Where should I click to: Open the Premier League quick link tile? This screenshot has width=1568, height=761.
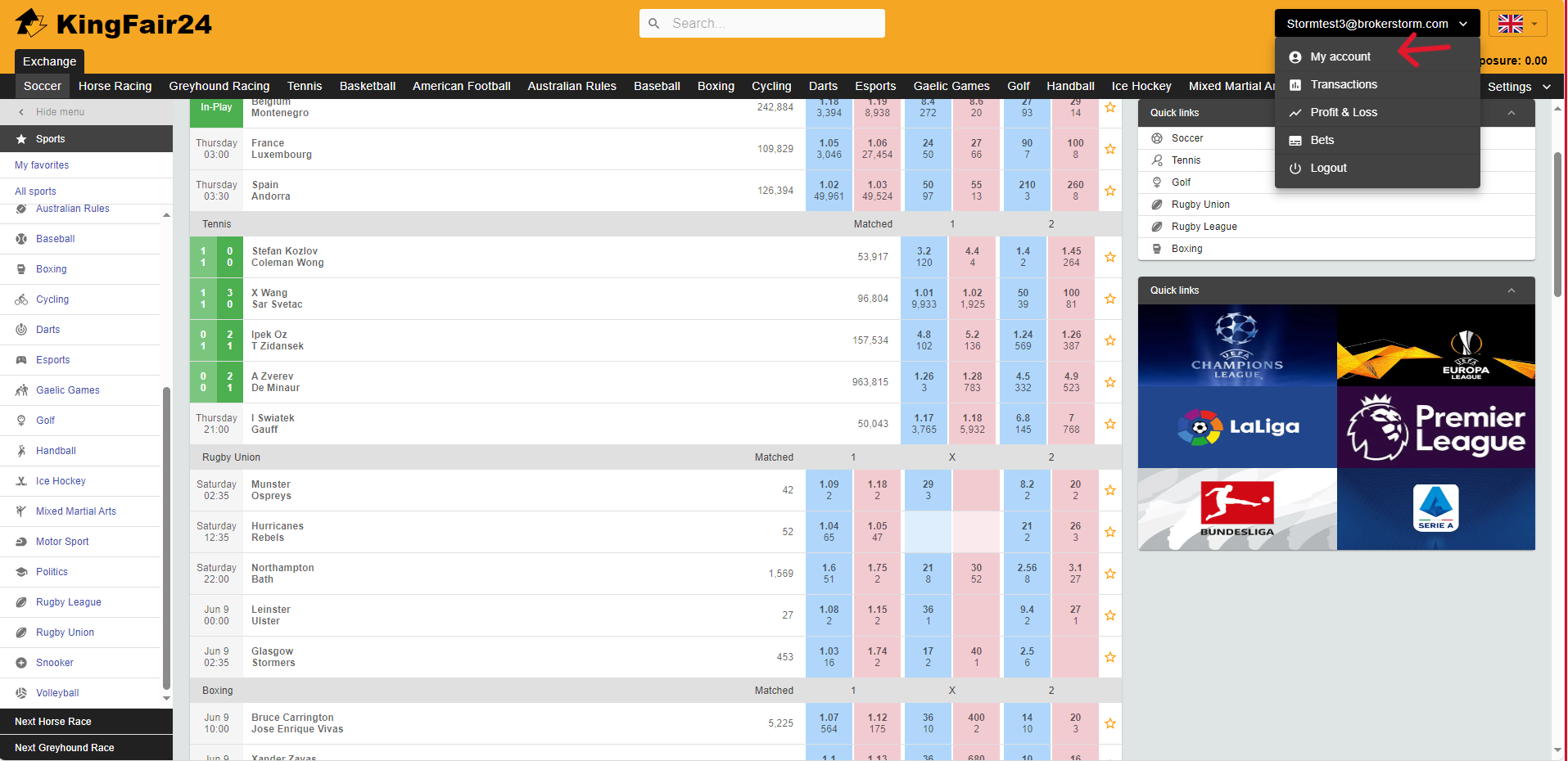click(x=1436, y=427)
